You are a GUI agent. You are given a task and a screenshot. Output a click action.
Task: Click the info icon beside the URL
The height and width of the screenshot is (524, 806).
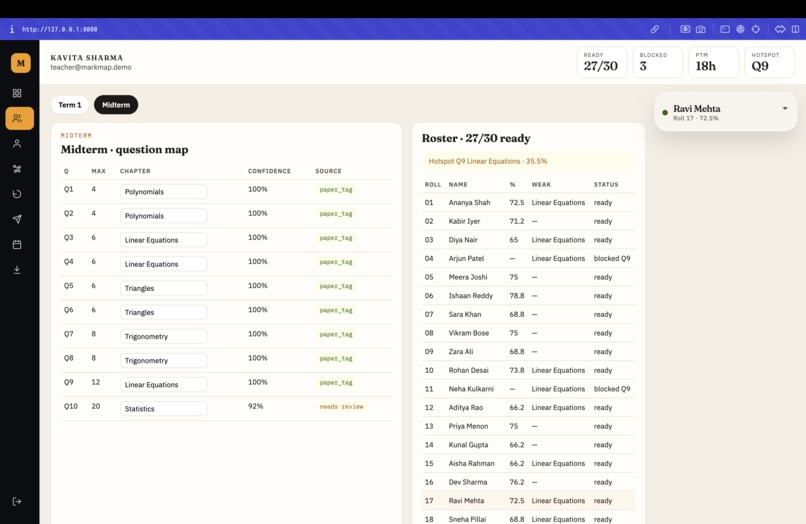tap(11, 29)
